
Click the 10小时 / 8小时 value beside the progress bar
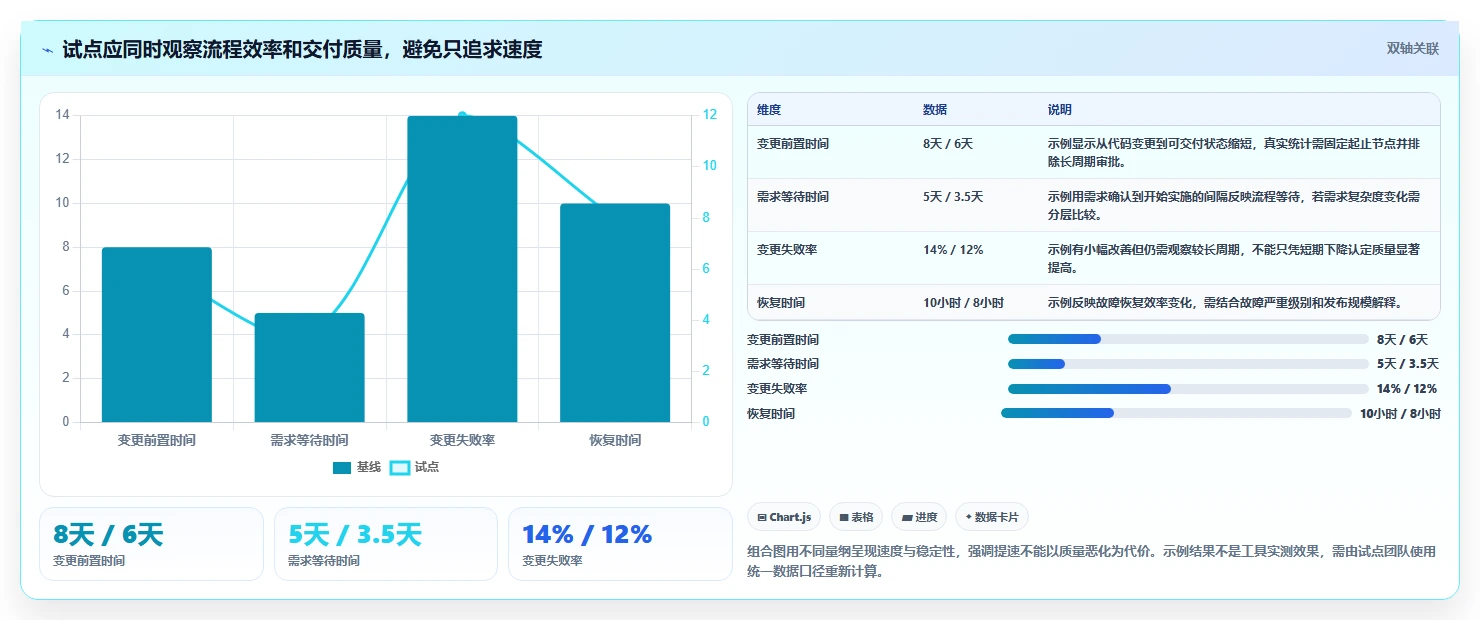[1400, 414]
